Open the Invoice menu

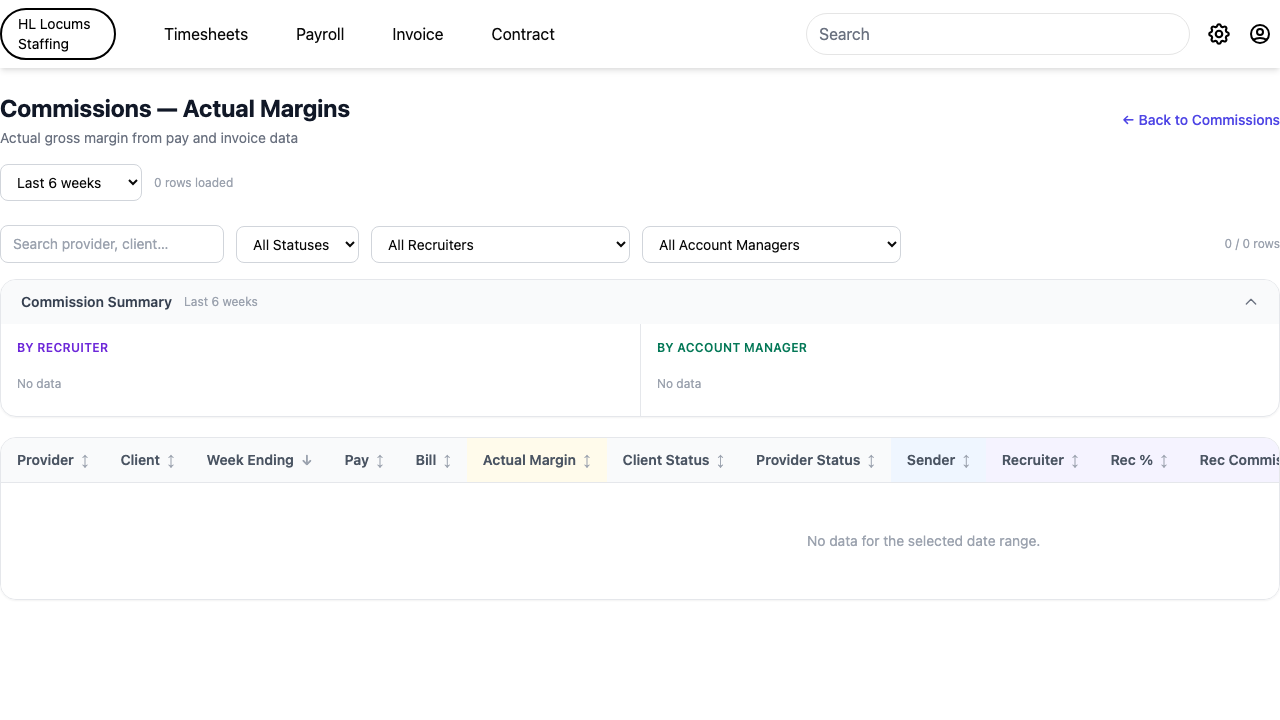coord(418,34)
